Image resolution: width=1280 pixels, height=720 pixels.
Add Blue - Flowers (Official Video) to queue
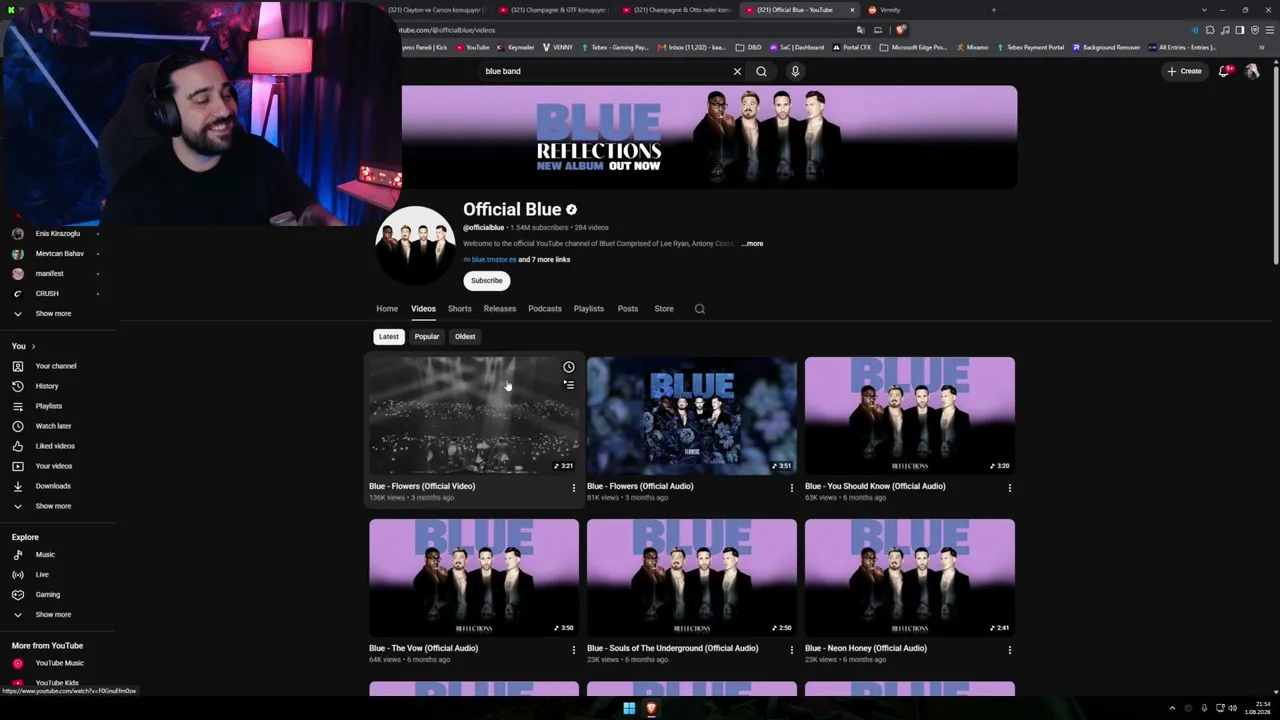[x=569, y=384]
